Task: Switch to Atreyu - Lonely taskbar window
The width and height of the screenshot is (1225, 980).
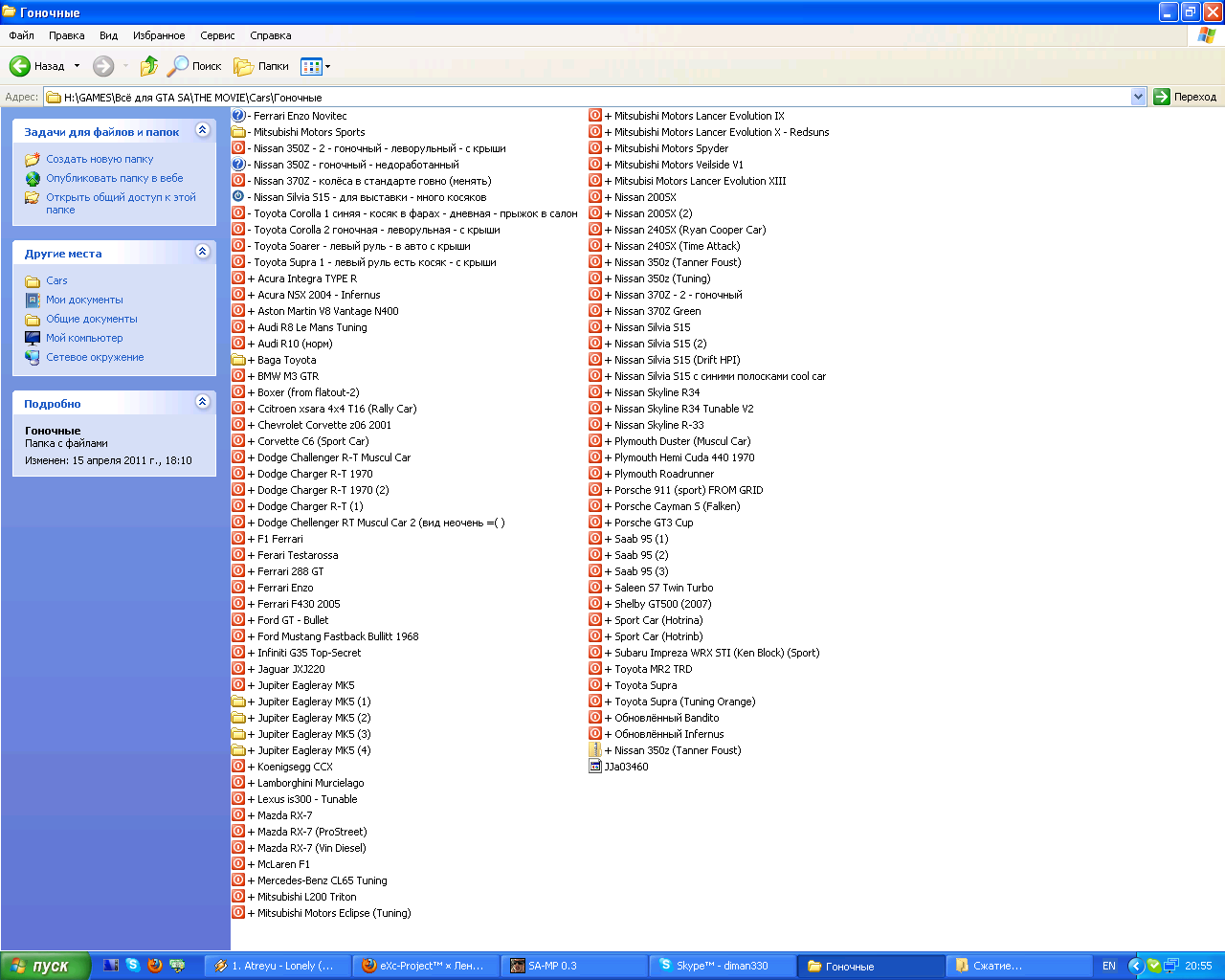Action: point(278,966)
